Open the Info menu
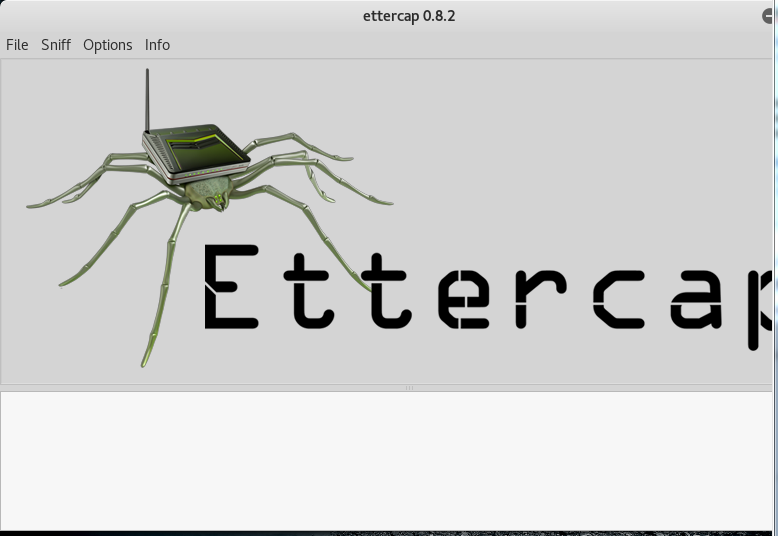Viewport: 778px width, 536px height. coord(157,45)
